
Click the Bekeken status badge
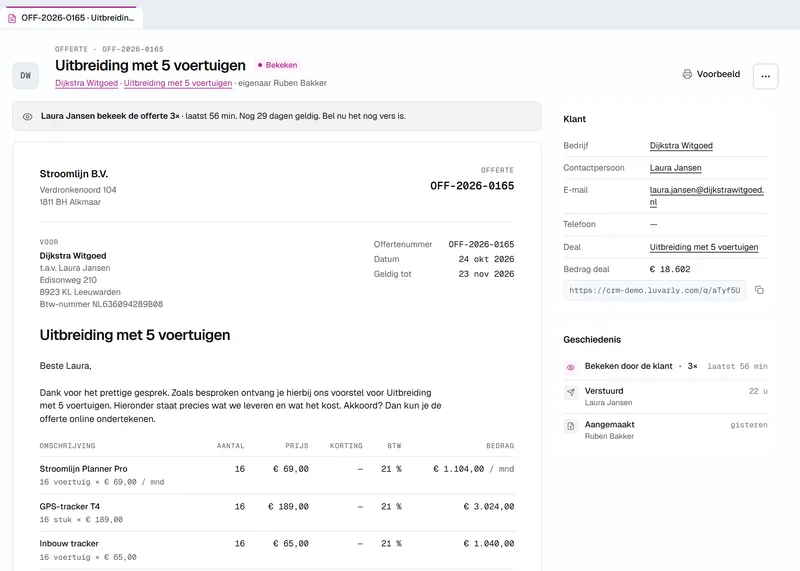277,65
